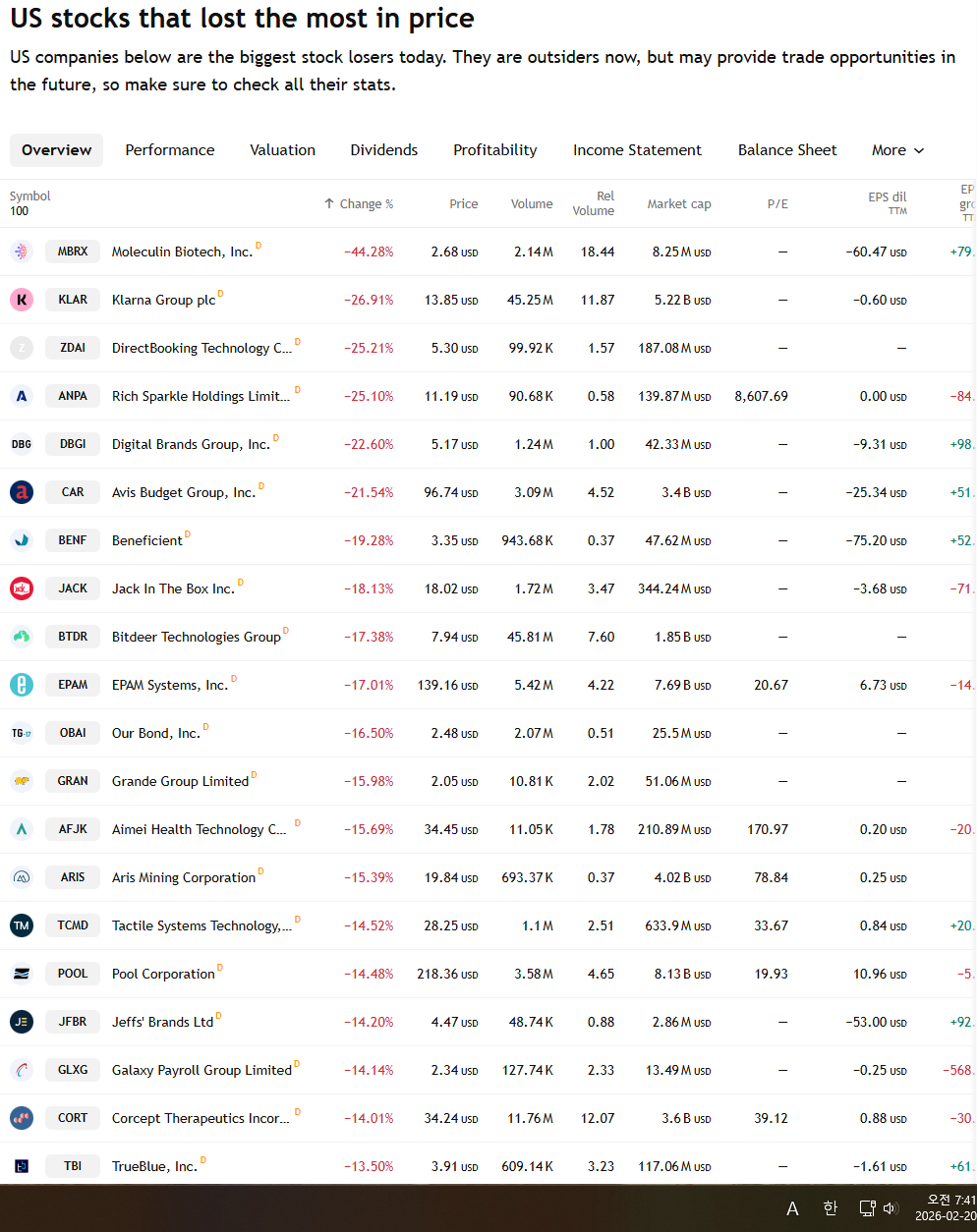
Task: Click the Tactile Systems TM logo icon
Action: (22, 925)
